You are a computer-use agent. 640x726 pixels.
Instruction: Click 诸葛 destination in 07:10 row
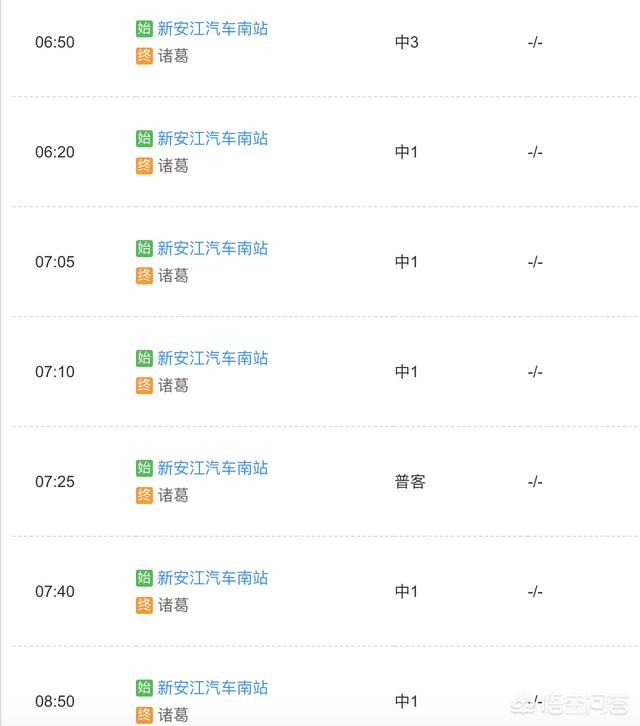click(173, 385)
